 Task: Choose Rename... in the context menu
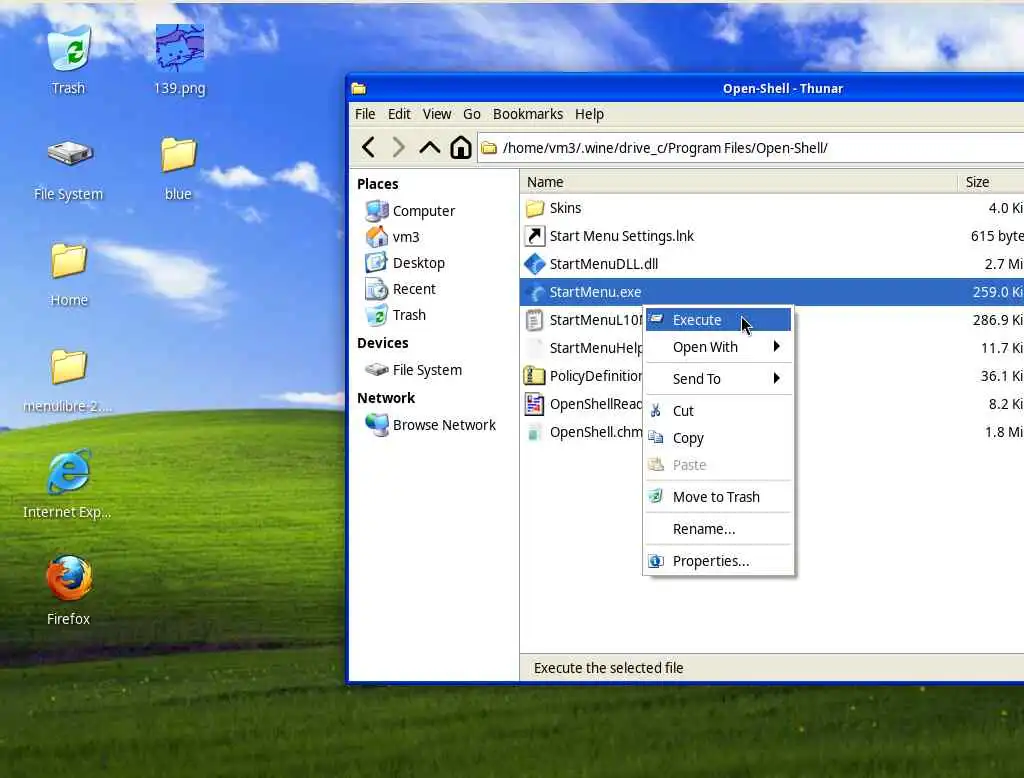point(718,529)
